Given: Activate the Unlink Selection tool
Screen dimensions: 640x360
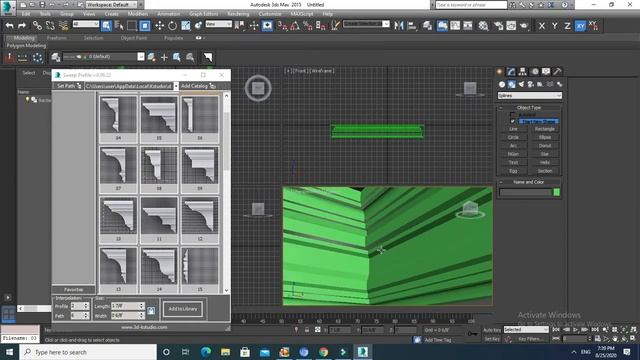Looking at the screenshot, I should 50,26.
